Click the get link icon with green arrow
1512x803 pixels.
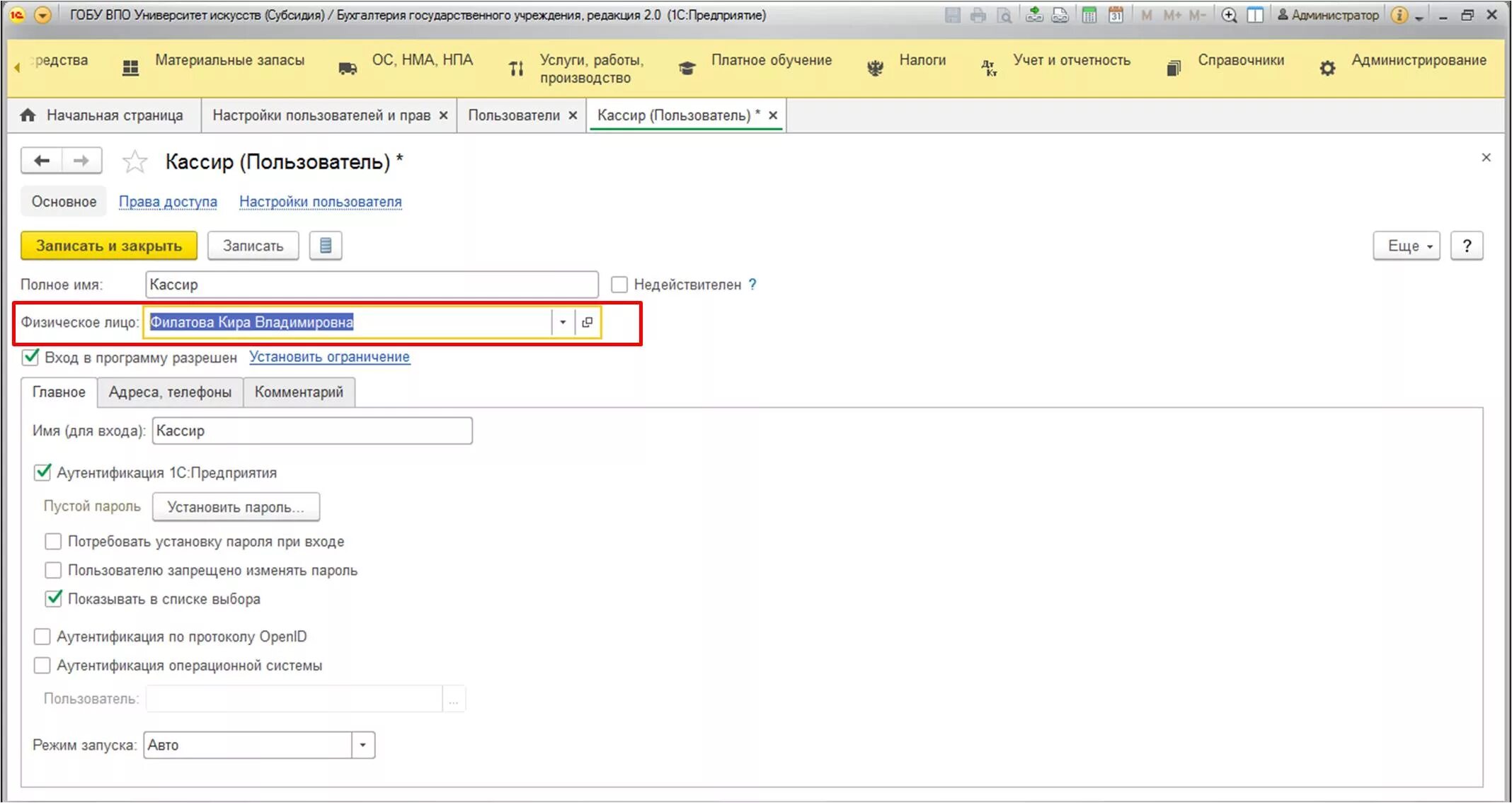1034,15
